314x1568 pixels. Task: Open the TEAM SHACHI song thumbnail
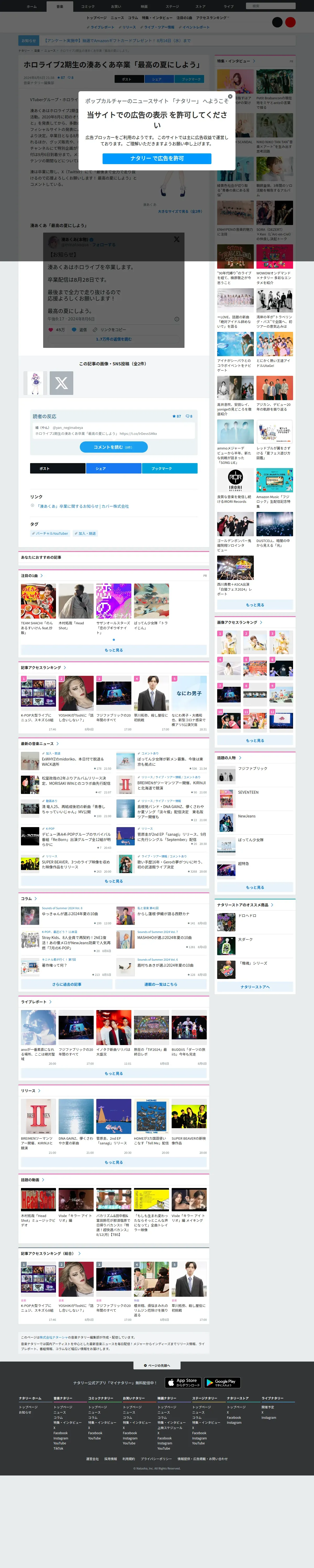[38, 601]
